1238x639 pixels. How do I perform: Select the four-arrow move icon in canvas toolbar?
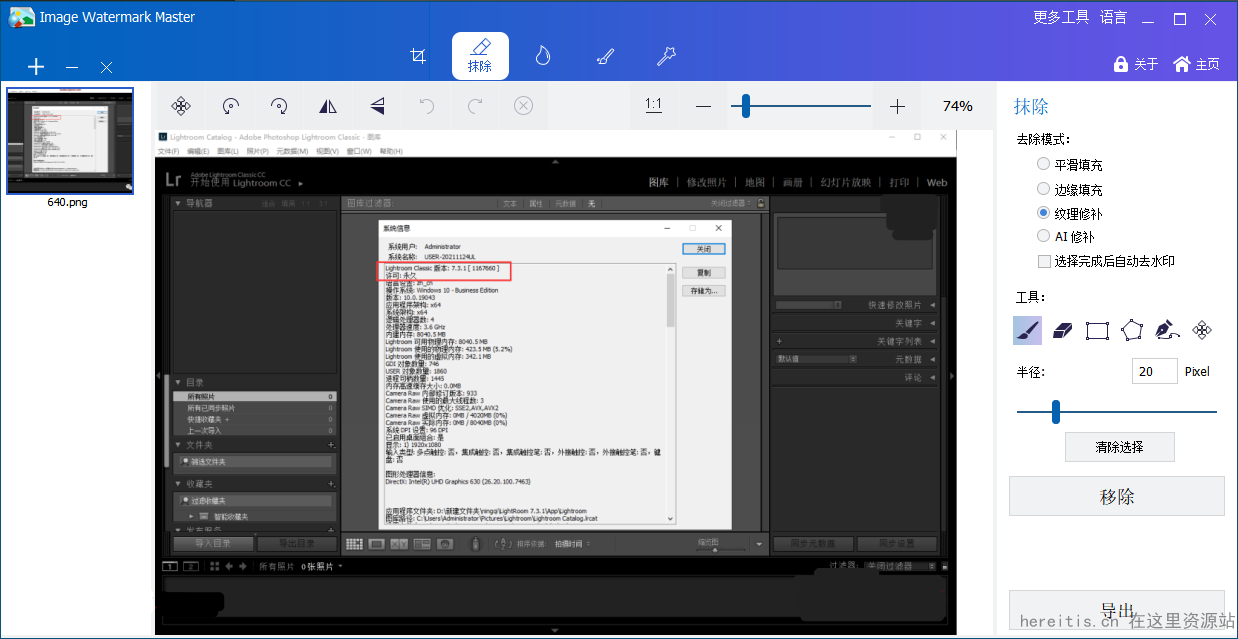[x=181, y=106]
